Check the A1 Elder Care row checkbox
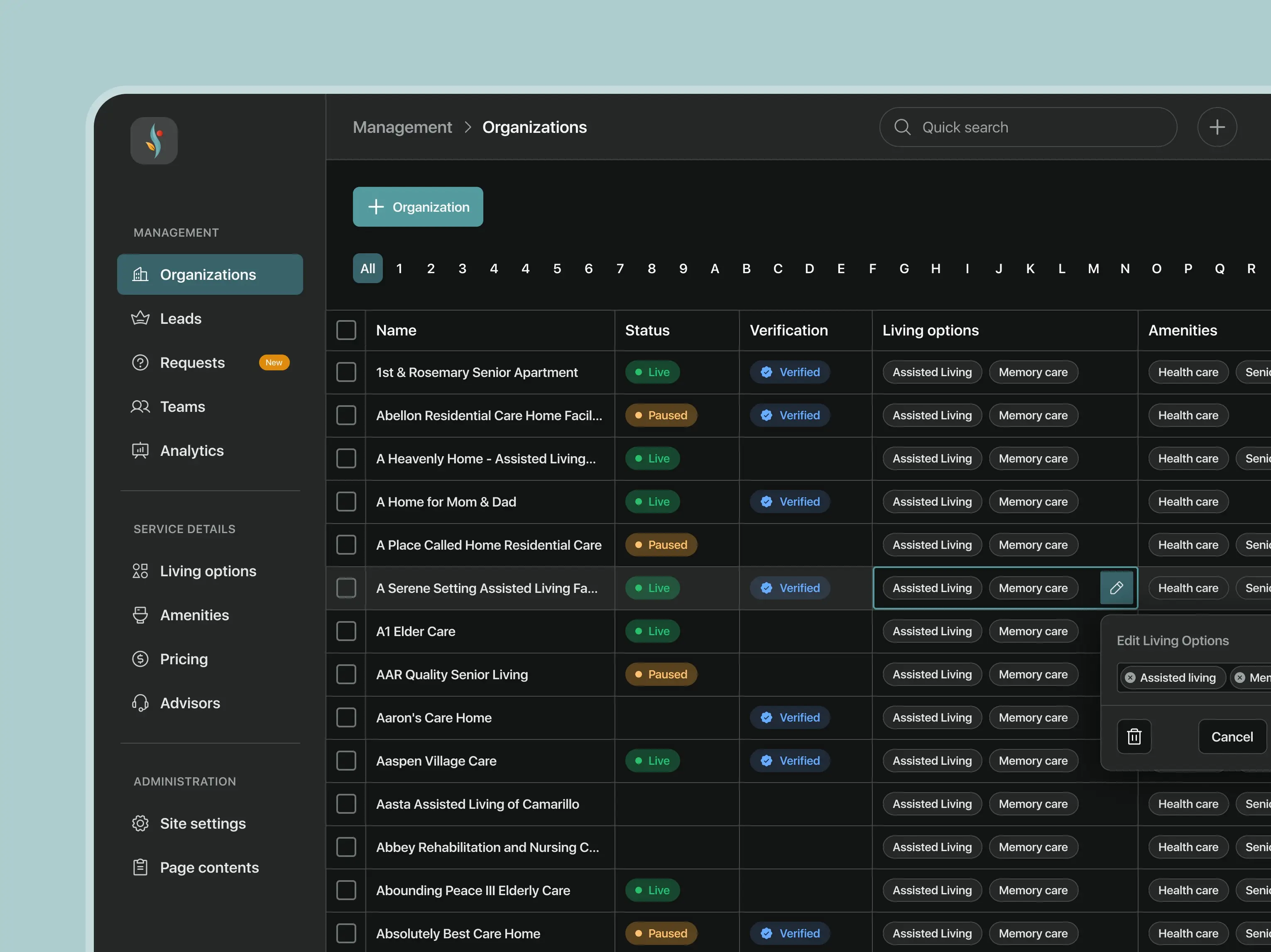 click(346, 631)
